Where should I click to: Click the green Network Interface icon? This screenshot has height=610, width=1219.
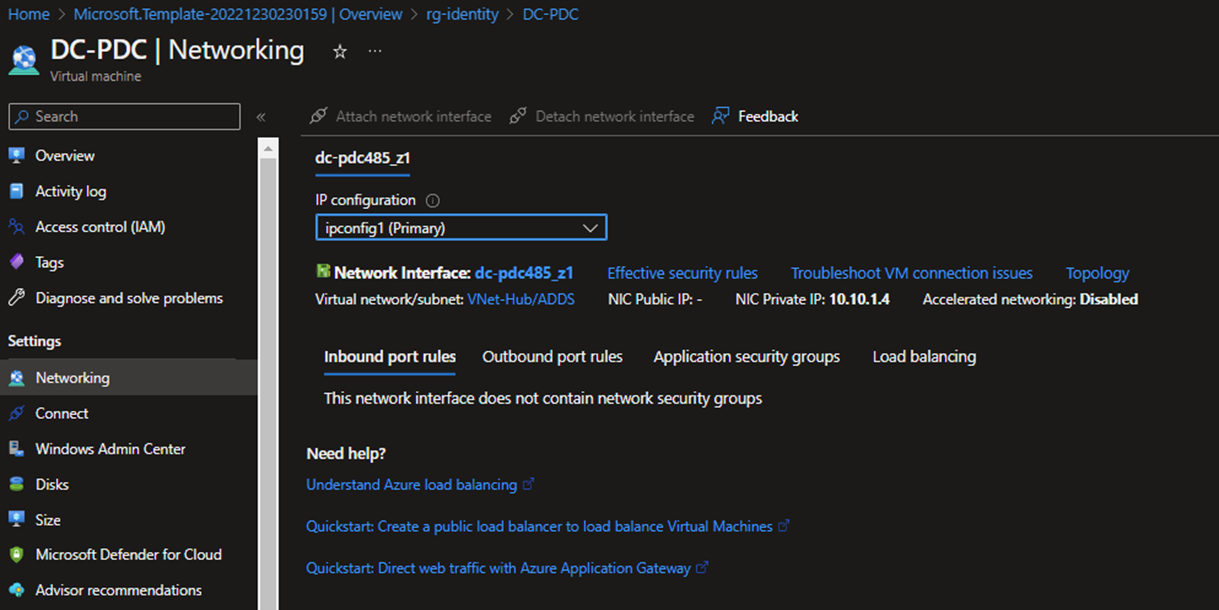[x=323, y=271]
